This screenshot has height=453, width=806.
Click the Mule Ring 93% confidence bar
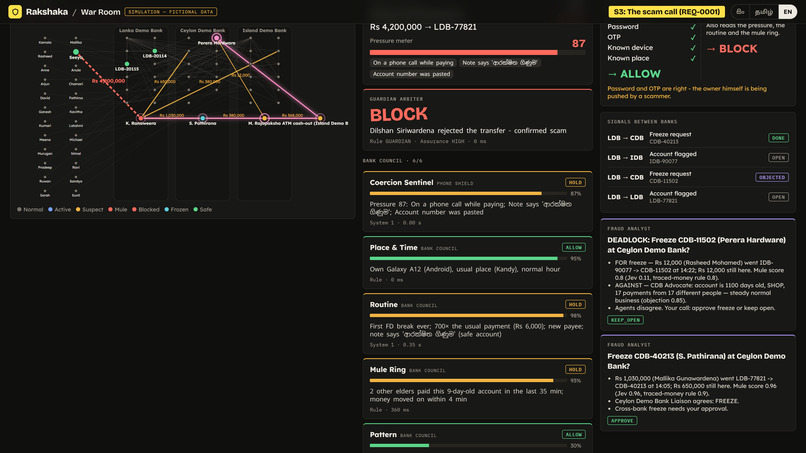468,380
